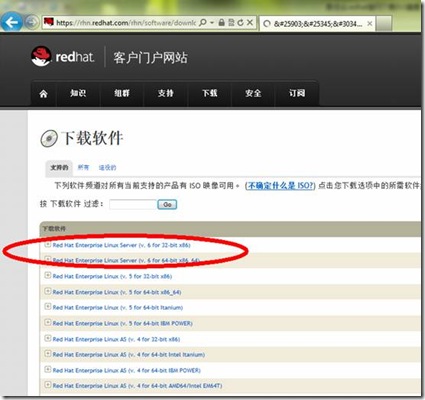This screenshot has height=400, width=425.
Task: Click the address bar URL field
Action: 126,23
